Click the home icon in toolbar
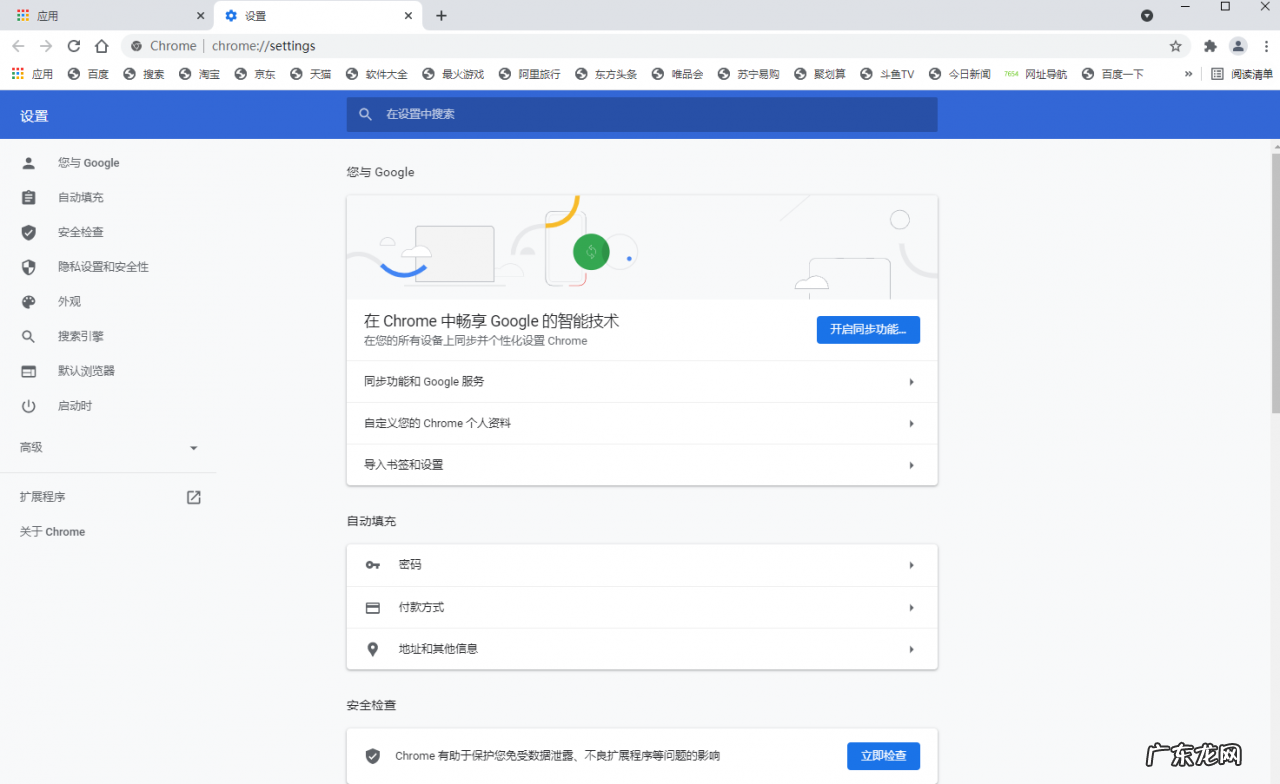The height and width of the screenshot is (784, 1280). pos(103,45)
